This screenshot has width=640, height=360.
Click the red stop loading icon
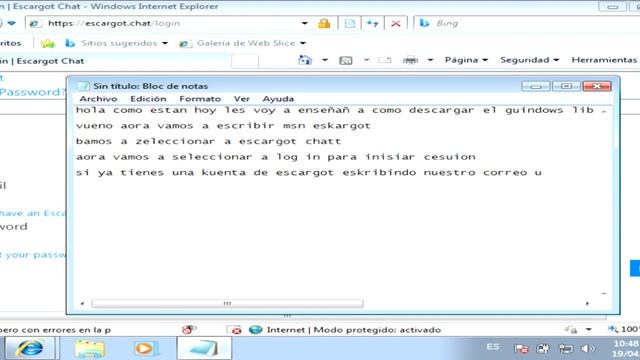396,23
